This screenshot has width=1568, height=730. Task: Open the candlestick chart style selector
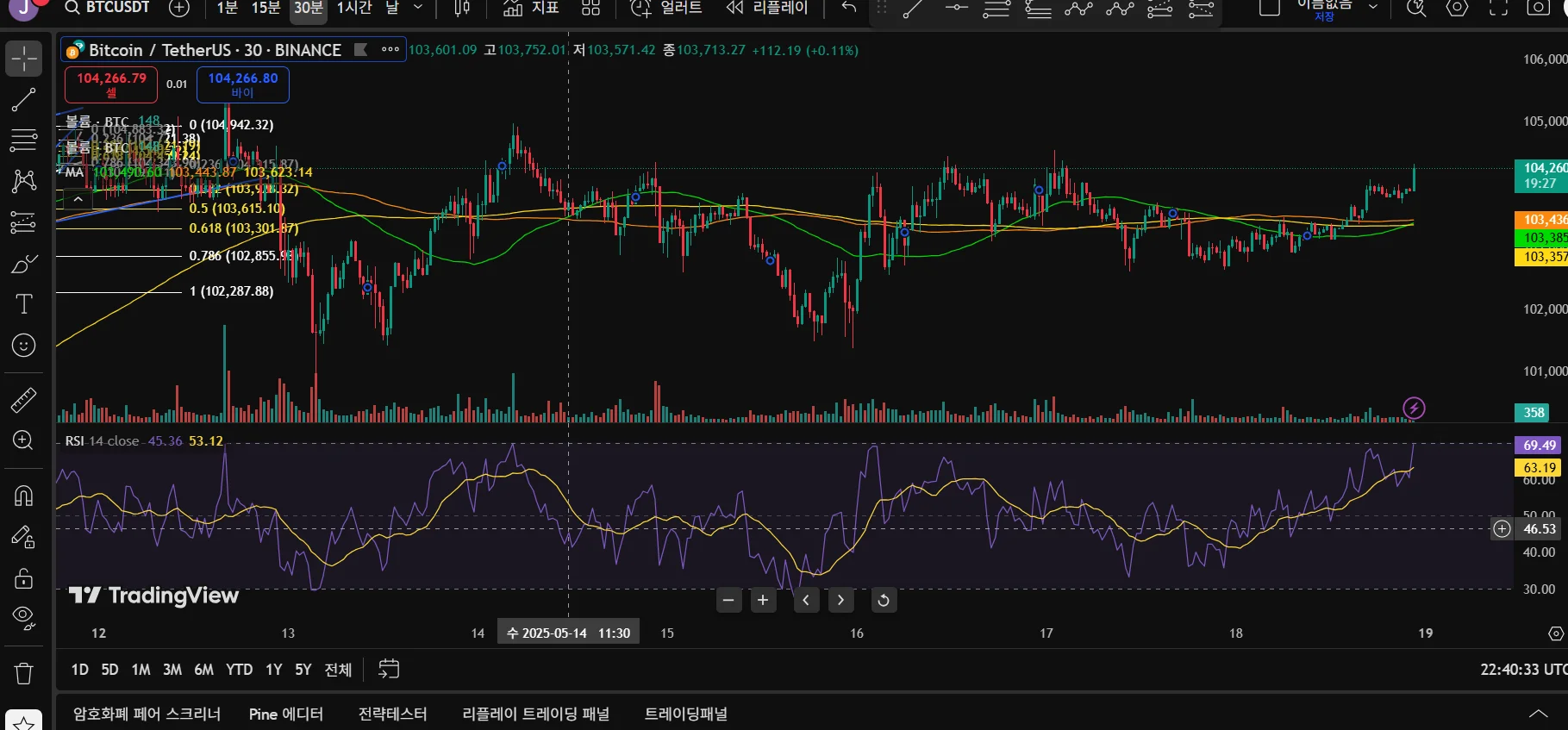click(462, 8)
